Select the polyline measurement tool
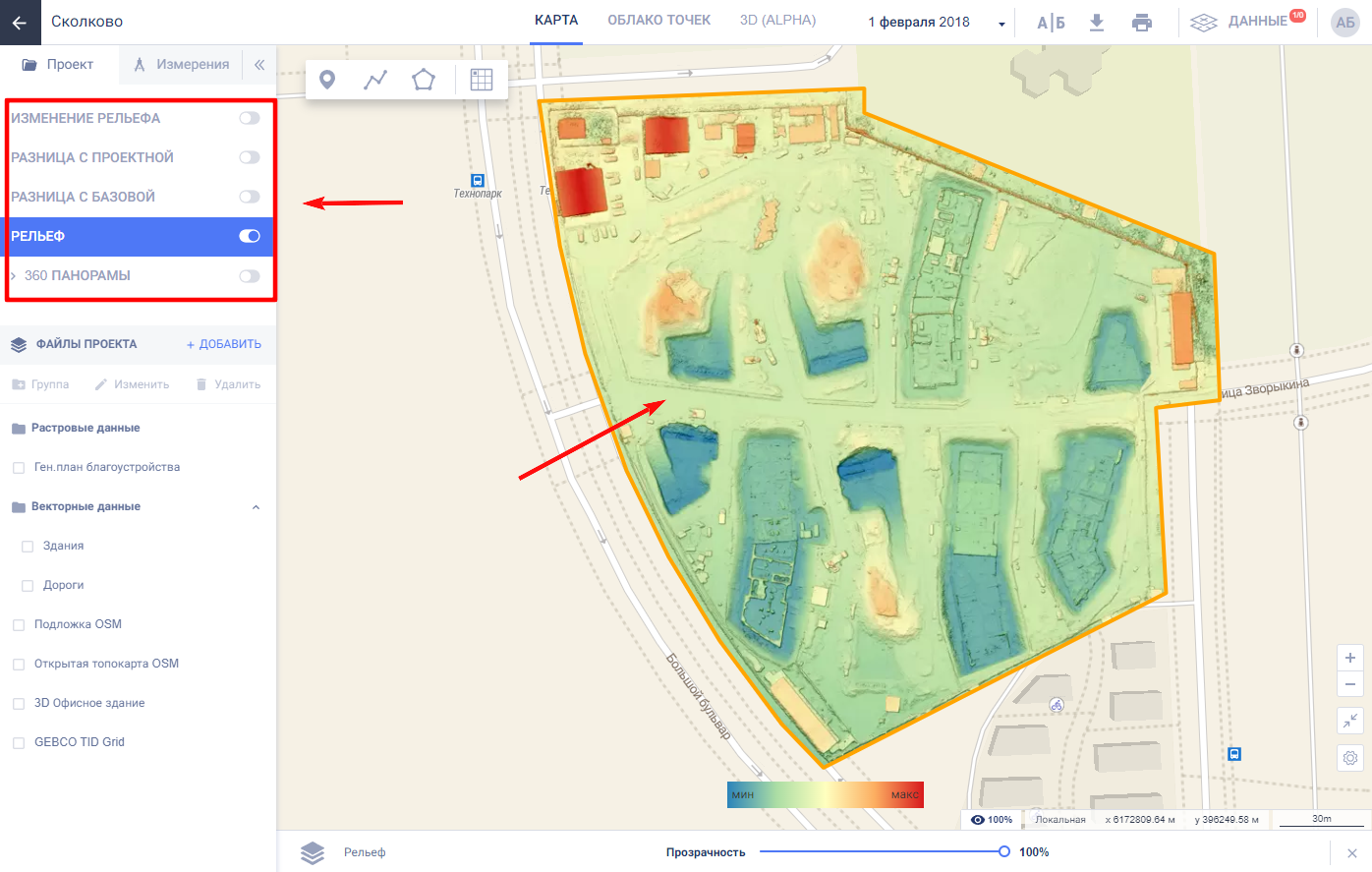Image resolution: width=1372 pixels, height=872 pixels. click(375, 80)
